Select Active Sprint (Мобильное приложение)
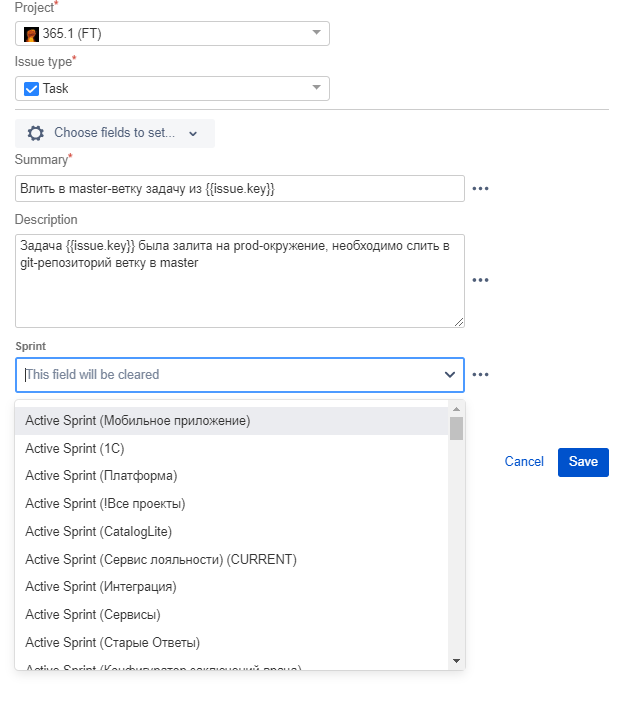This screenshot has width=636, height=726. click(138, 421)
